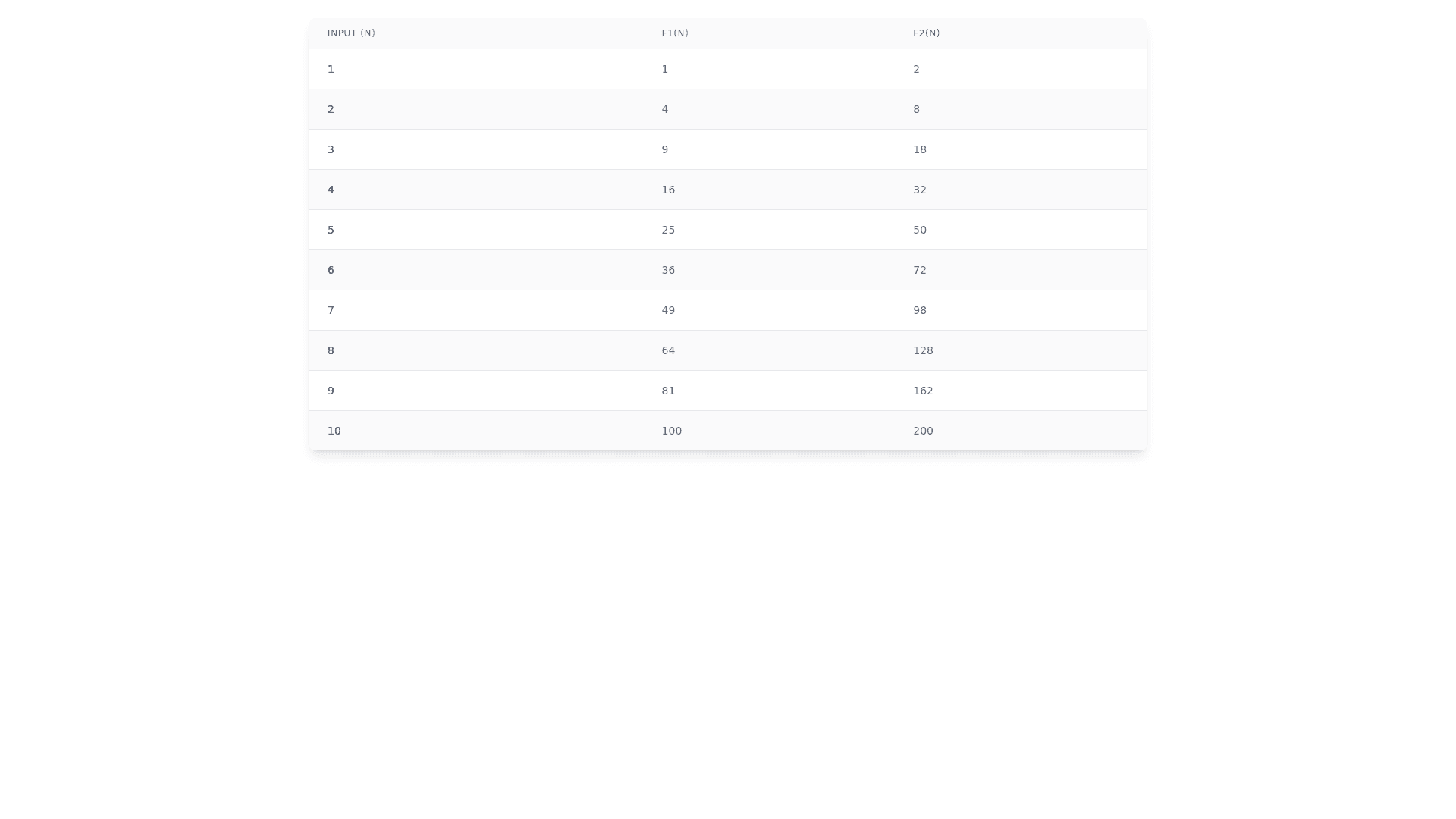Select the F1 value 64 cell

(668, 350)
